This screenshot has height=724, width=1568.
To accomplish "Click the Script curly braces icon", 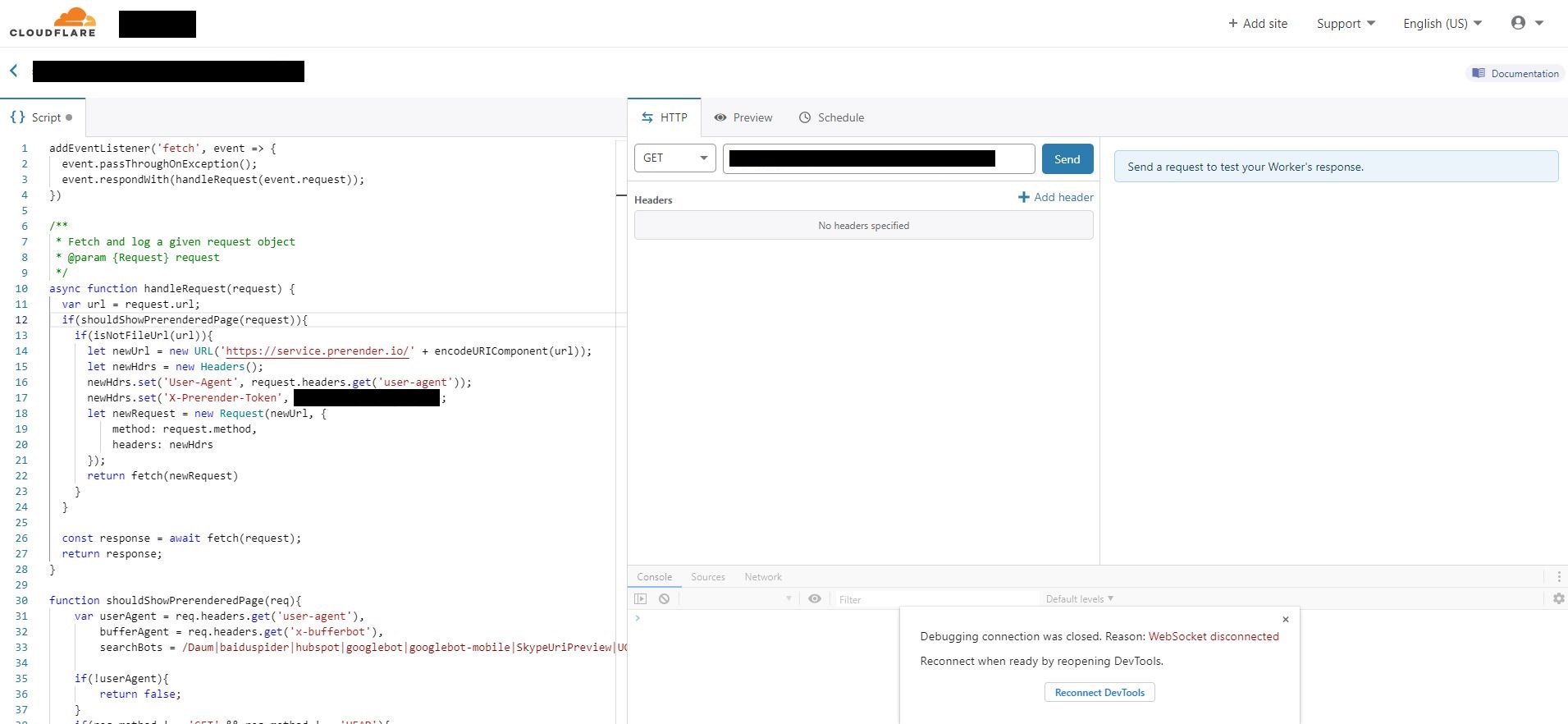I will (17, 117).
